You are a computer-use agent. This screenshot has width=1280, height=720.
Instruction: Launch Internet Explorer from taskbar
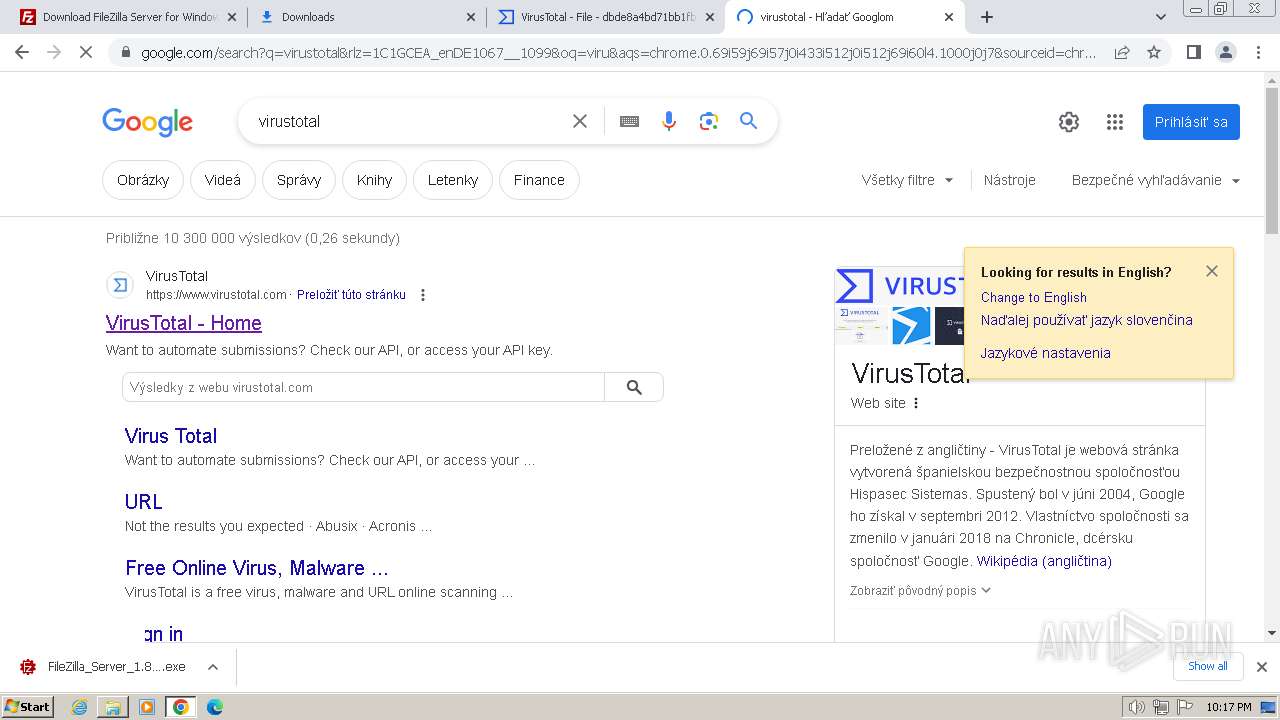pos(80,707)
